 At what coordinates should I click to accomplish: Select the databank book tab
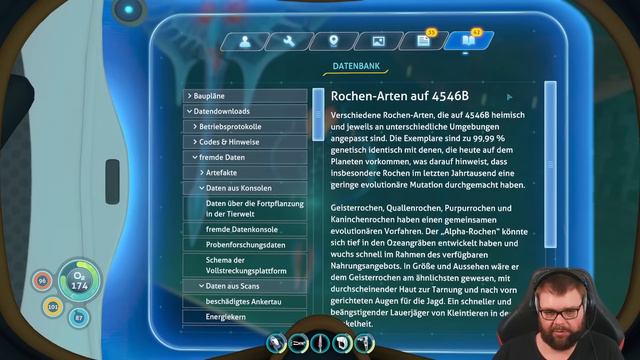coord(468,41)
